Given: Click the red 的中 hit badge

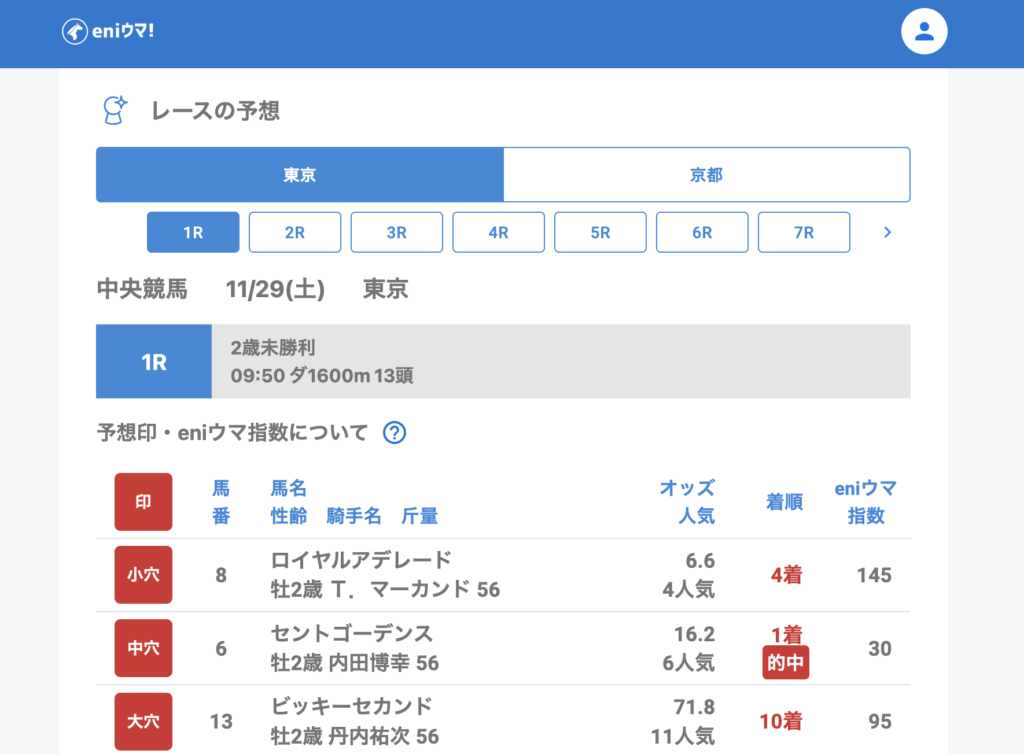Looking at the screenshot, I should tap(785, 663).
